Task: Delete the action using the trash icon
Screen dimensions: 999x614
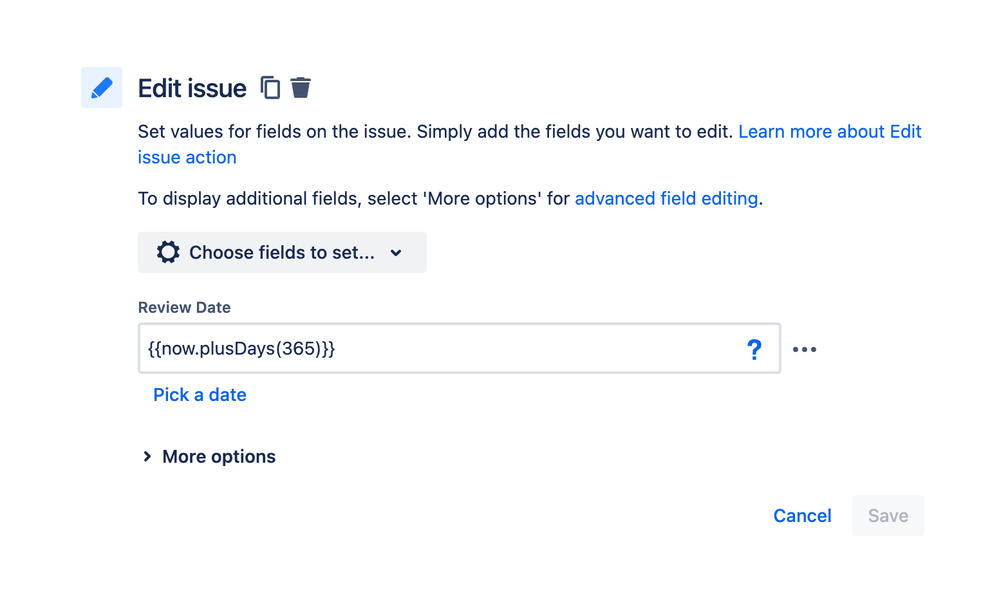Action: coord(301,87)
